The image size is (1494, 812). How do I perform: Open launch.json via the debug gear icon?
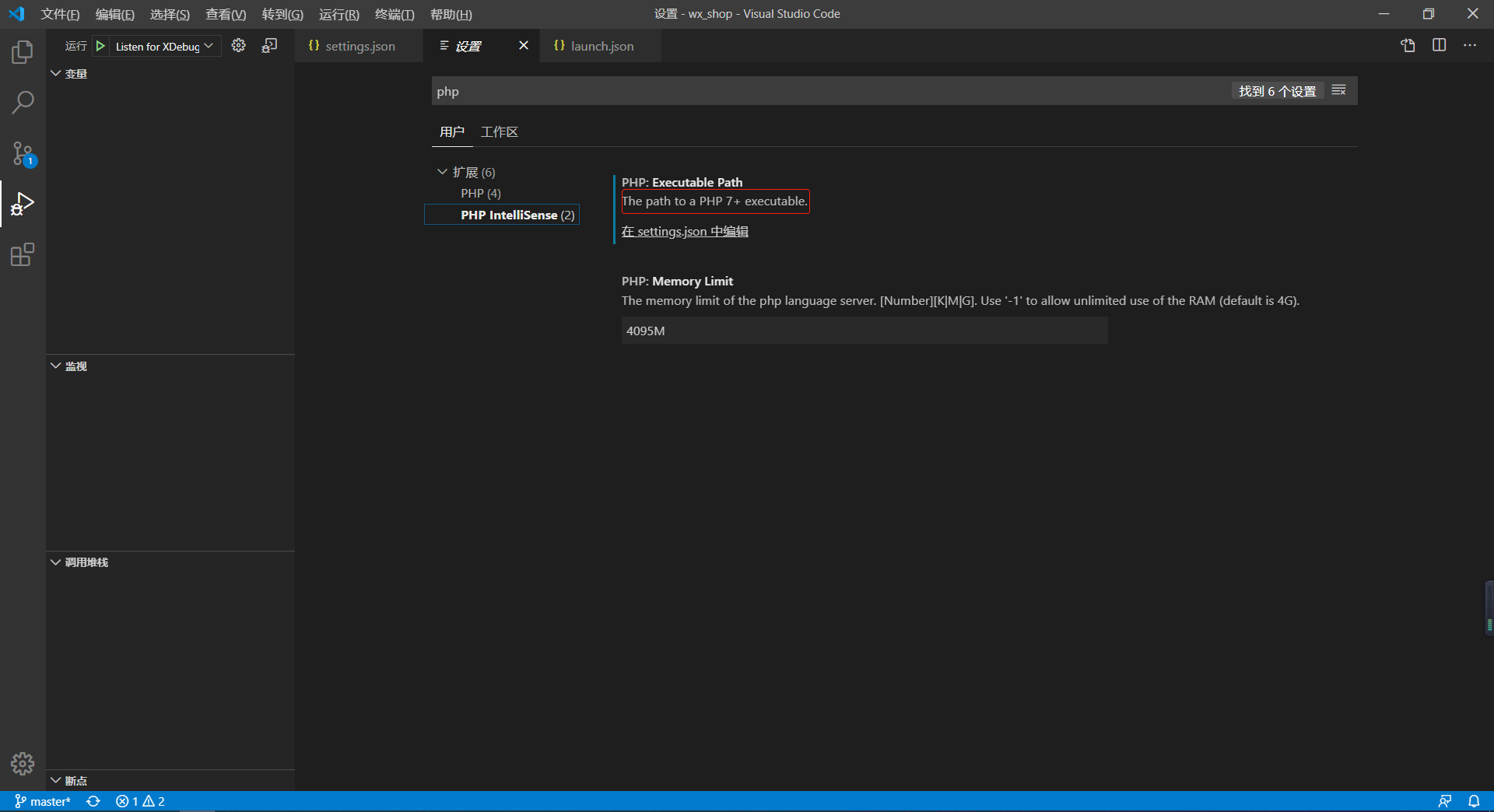[x=239, y=46]
